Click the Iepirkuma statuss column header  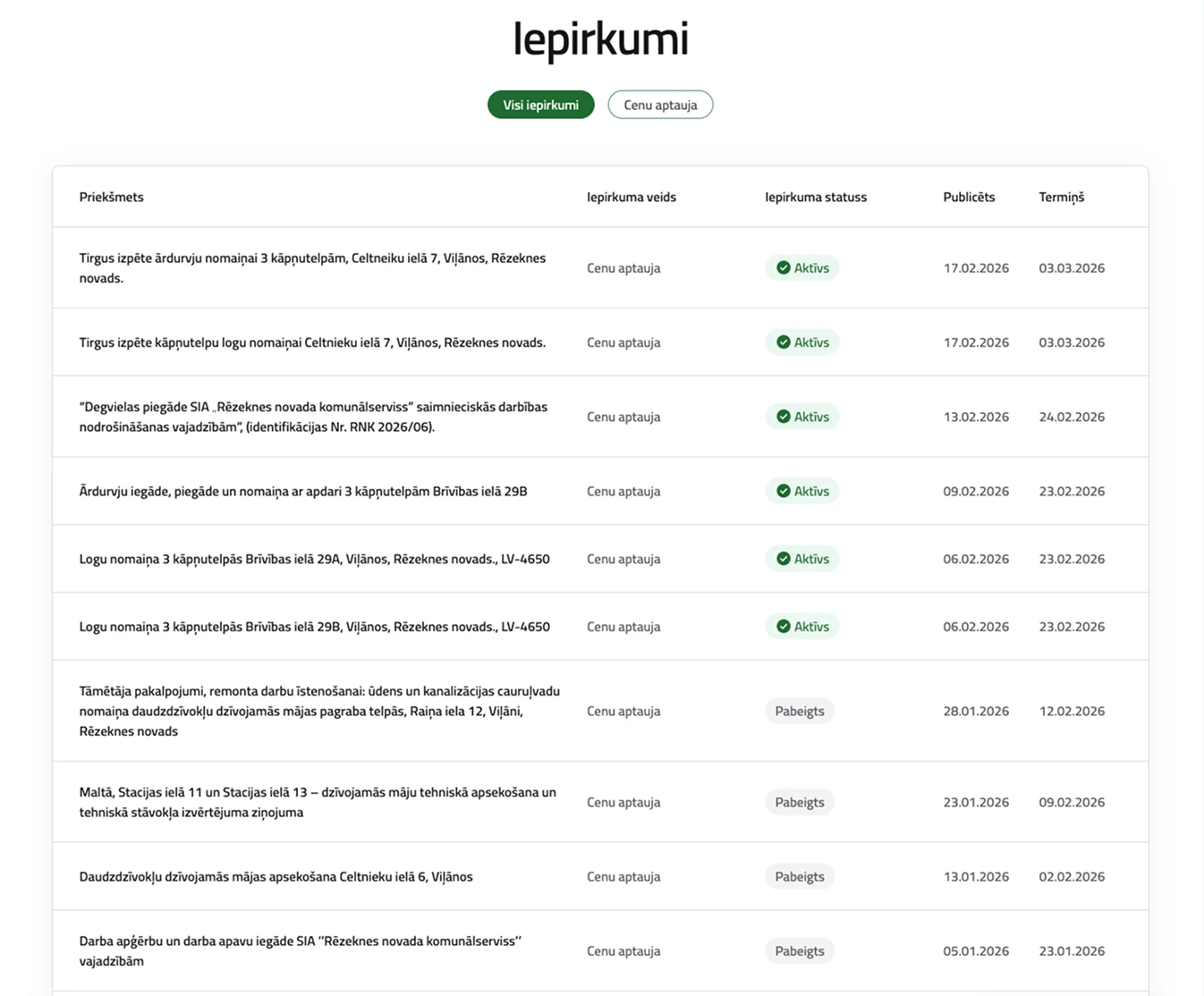tap(815, 197)
